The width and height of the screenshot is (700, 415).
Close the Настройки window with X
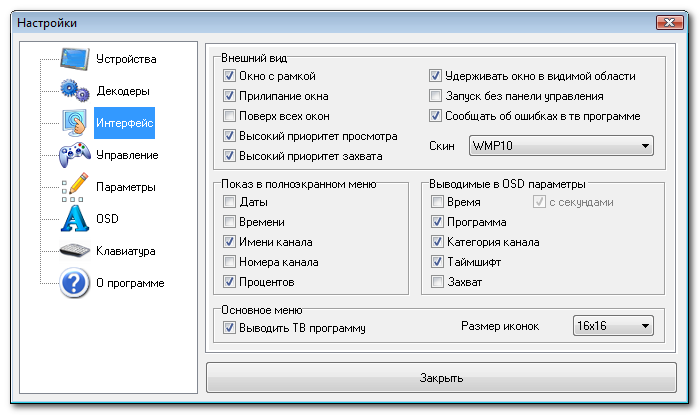coord(669,22)
